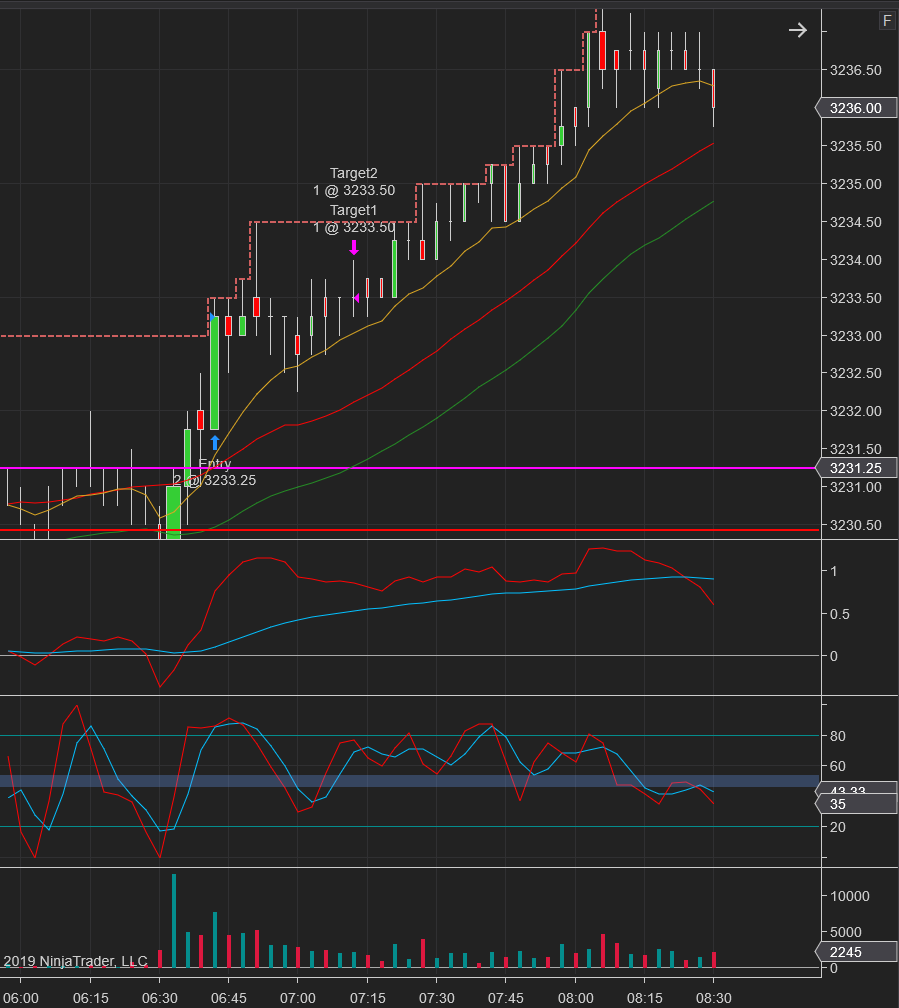Click the 3233.00 price axis label
The width and height of the screenshot is (899, 1008).
tap(856, 336)
